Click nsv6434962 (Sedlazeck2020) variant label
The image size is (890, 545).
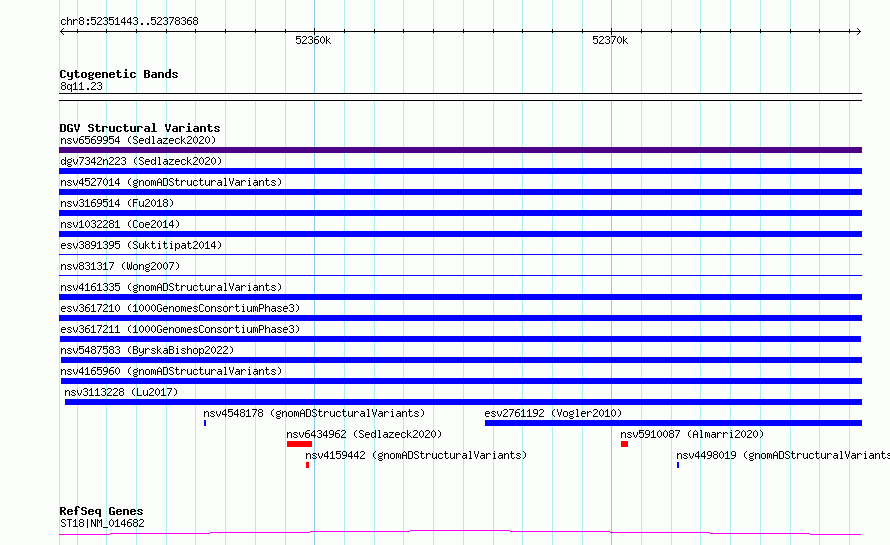(x=364, y=434)
